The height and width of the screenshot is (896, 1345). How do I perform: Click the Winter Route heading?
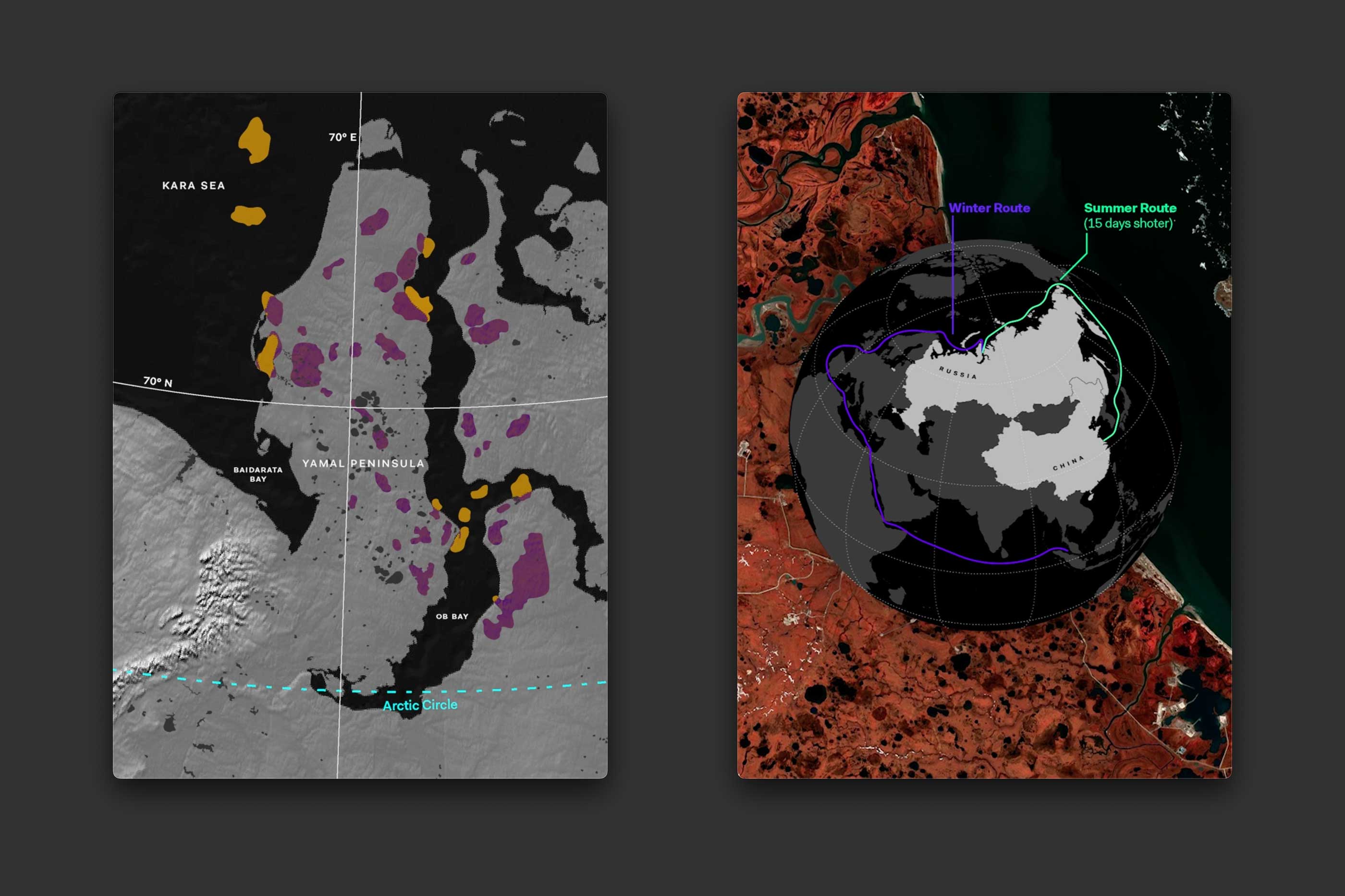click(x=989, y=208)
